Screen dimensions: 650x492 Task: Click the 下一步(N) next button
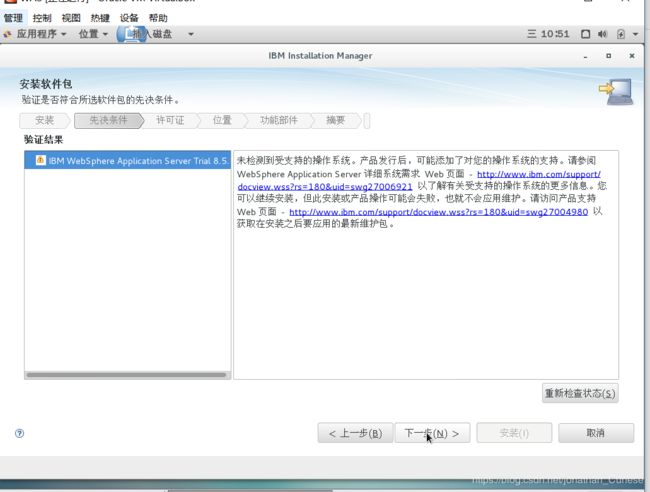point(432,433)
